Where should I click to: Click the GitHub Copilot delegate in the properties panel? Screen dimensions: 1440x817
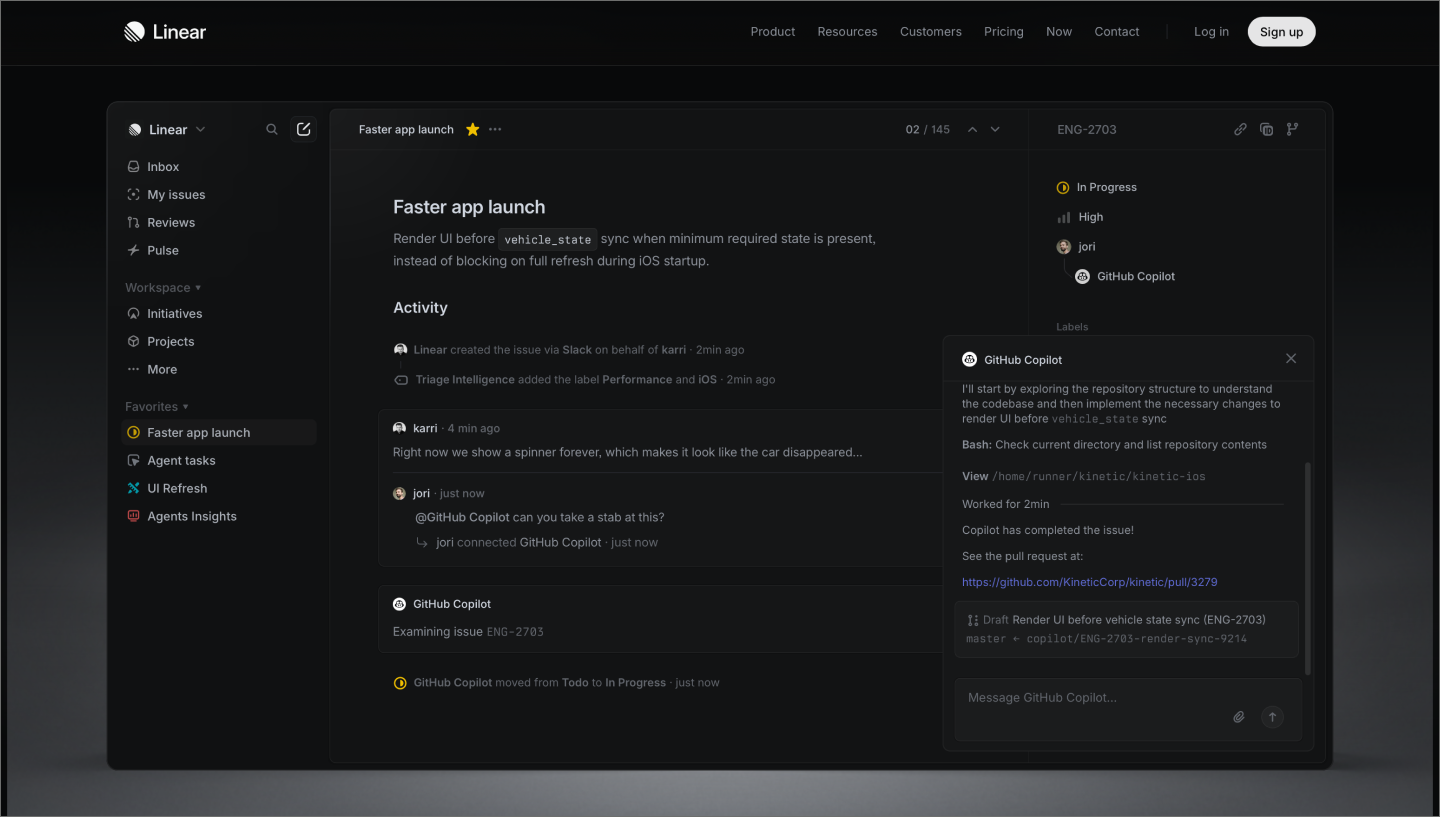pyautogui.click(x=1125, y=277)
